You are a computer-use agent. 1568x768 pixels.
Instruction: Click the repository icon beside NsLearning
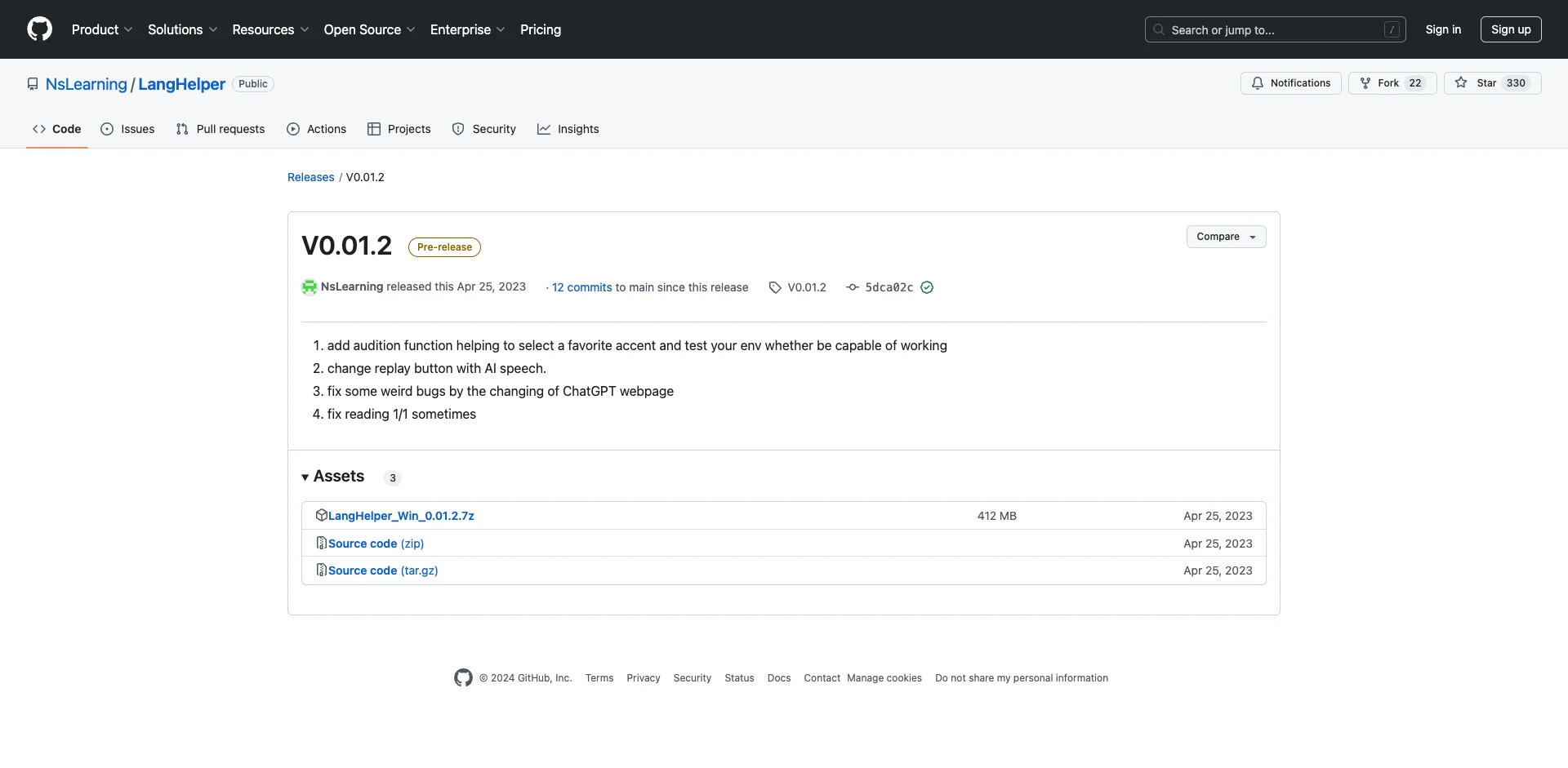[33, 84]
